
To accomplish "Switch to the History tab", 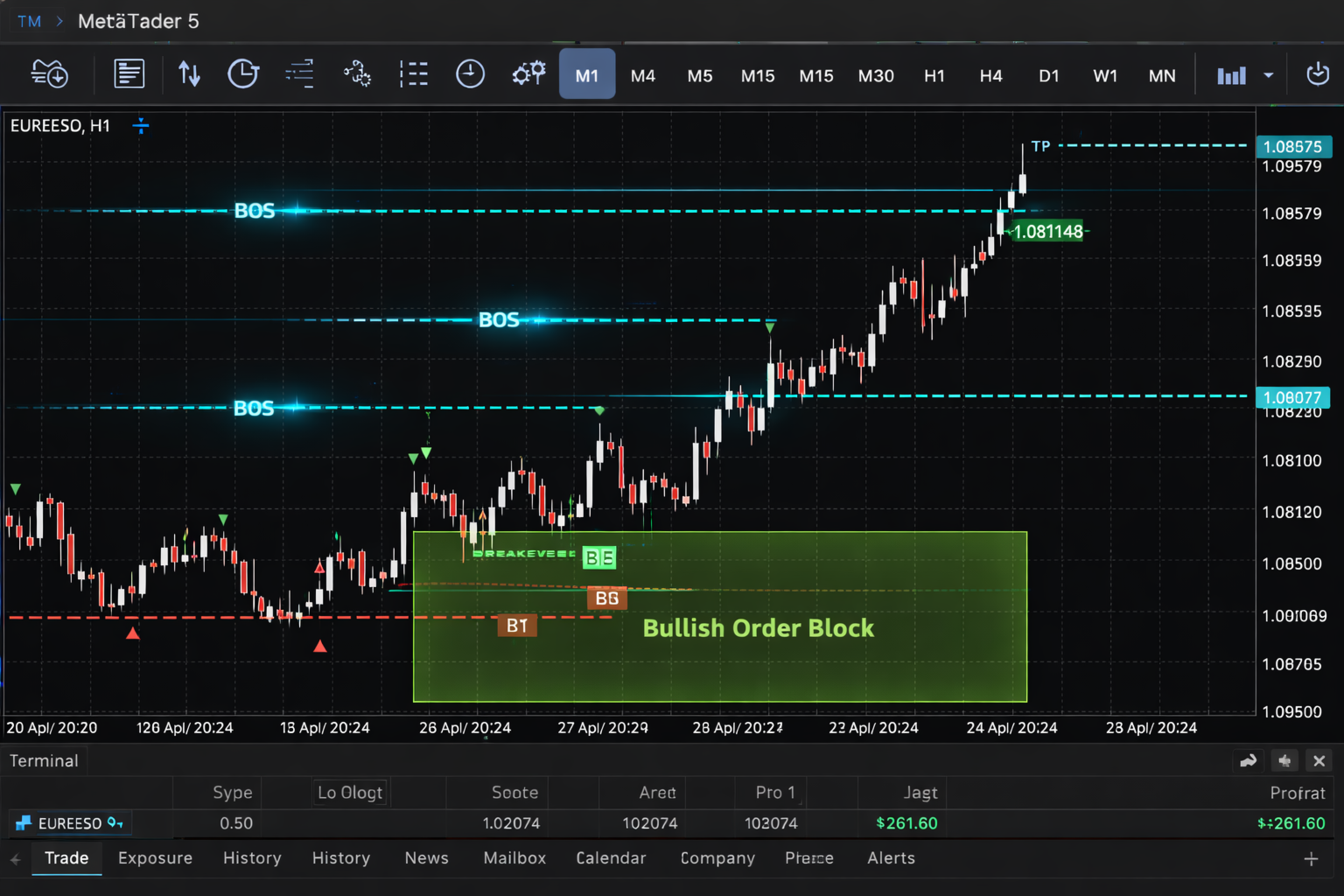I will tap(252, 858).
